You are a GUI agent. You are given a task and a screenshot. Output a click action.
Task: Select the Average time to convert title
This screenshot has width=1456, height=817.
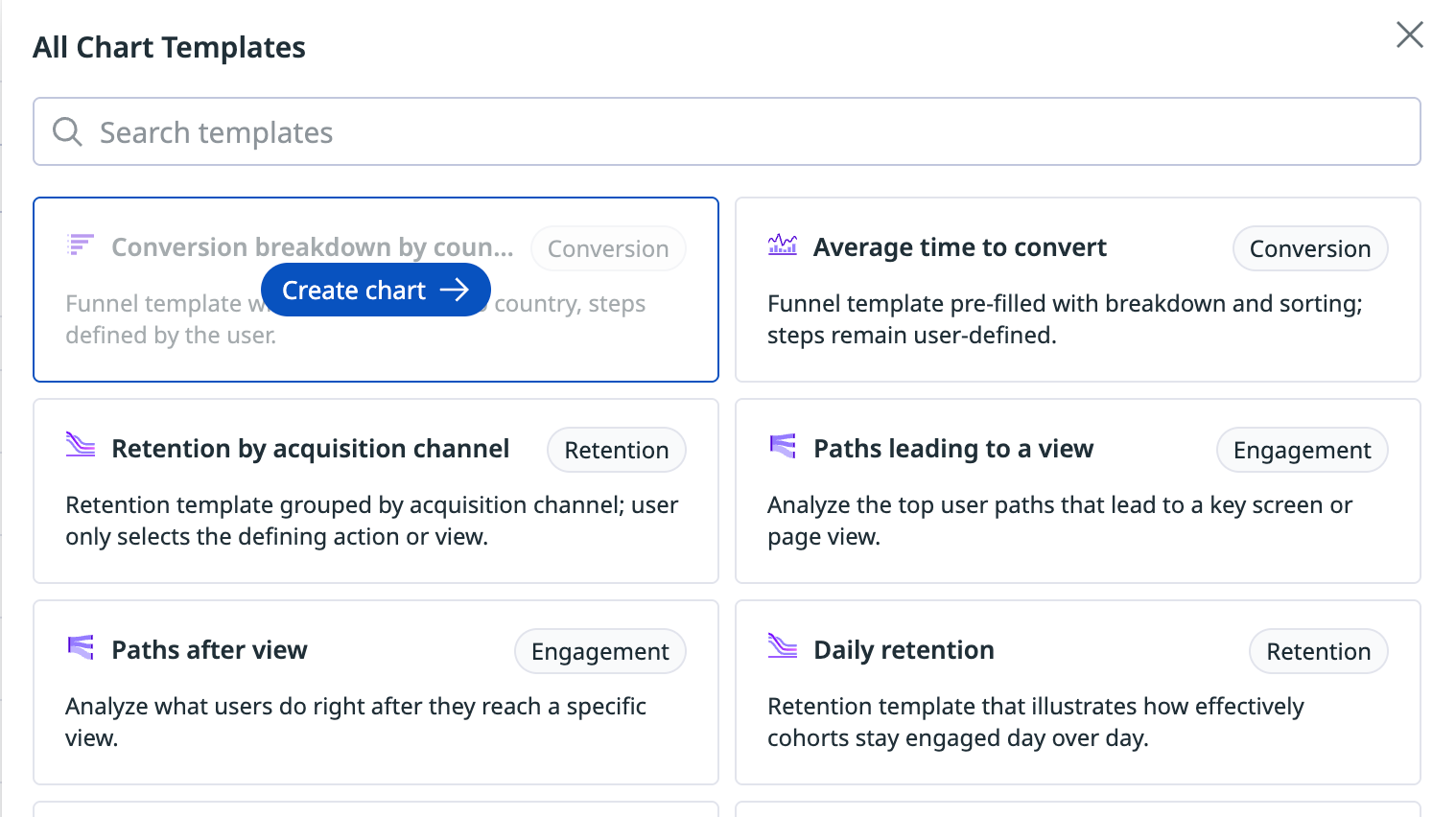tap(959, 247)
